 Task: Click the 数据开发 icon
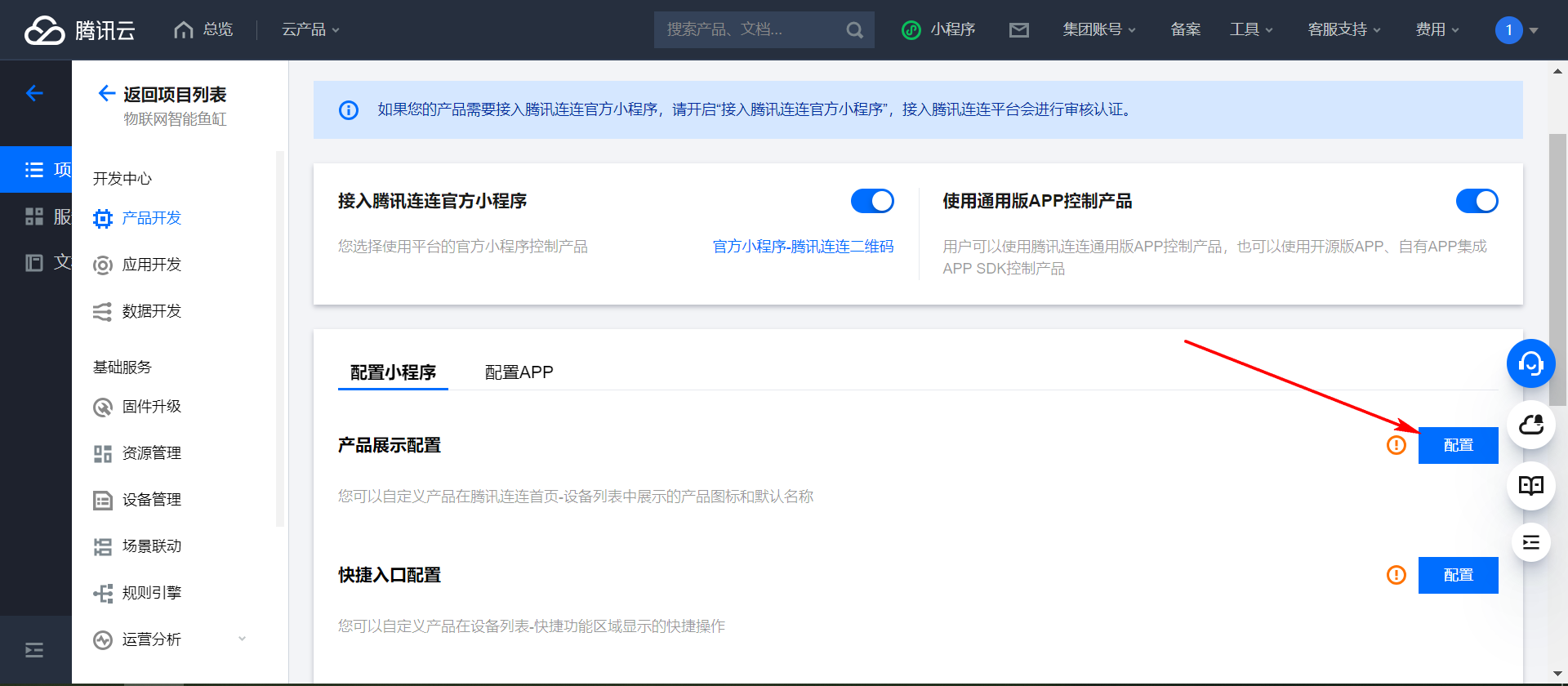pyautogui.click(x=103, y=311)
